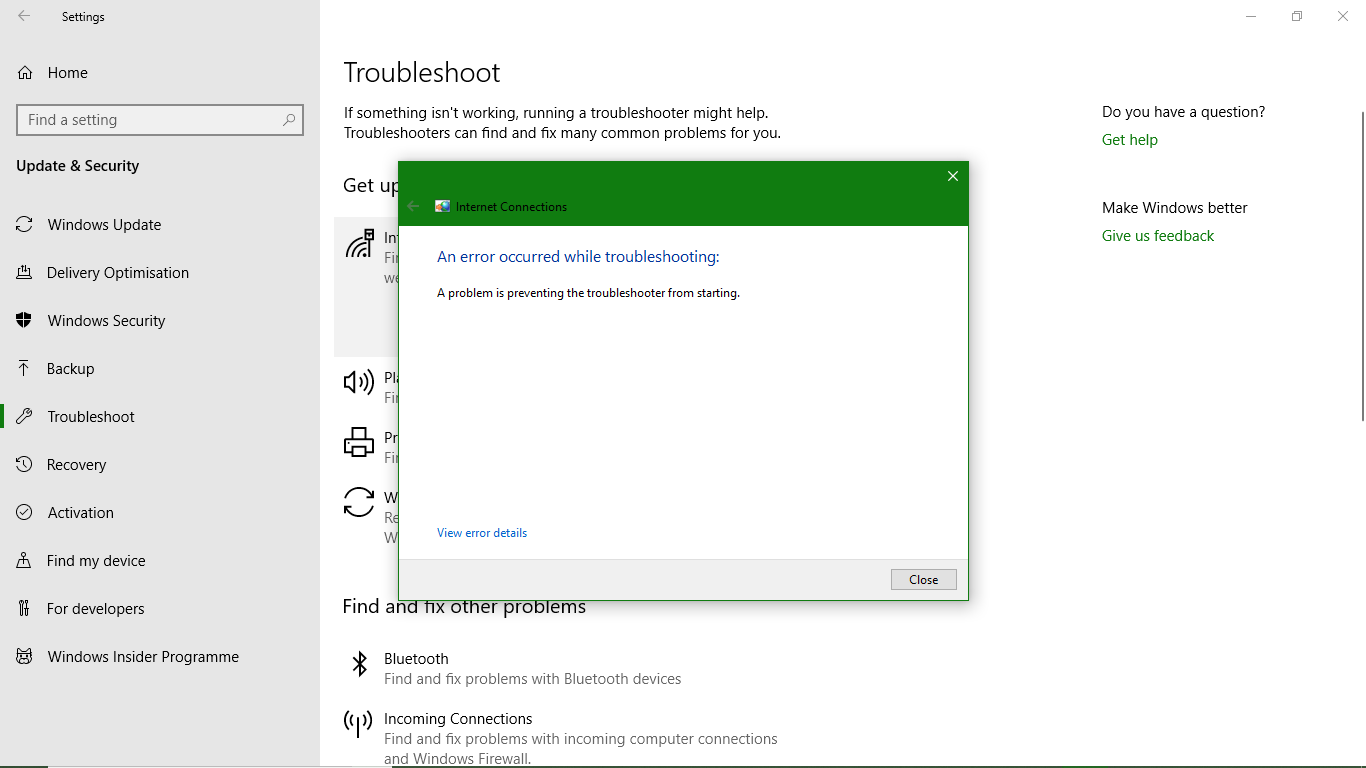The image size is (1366, 768).
Task: Click the Playing Audio speaker icon
Action: point(359,382)
